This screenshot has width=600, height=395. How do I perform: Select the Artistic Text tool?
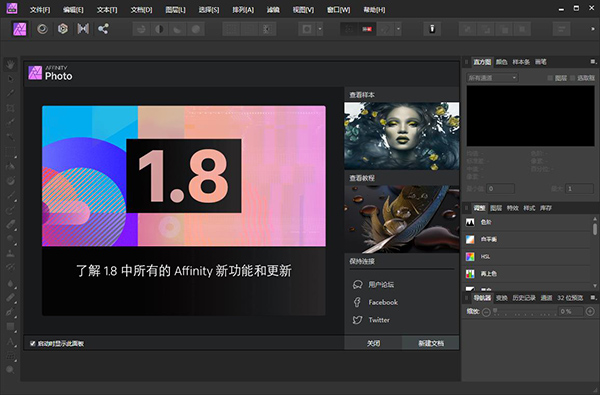[10, 341]
